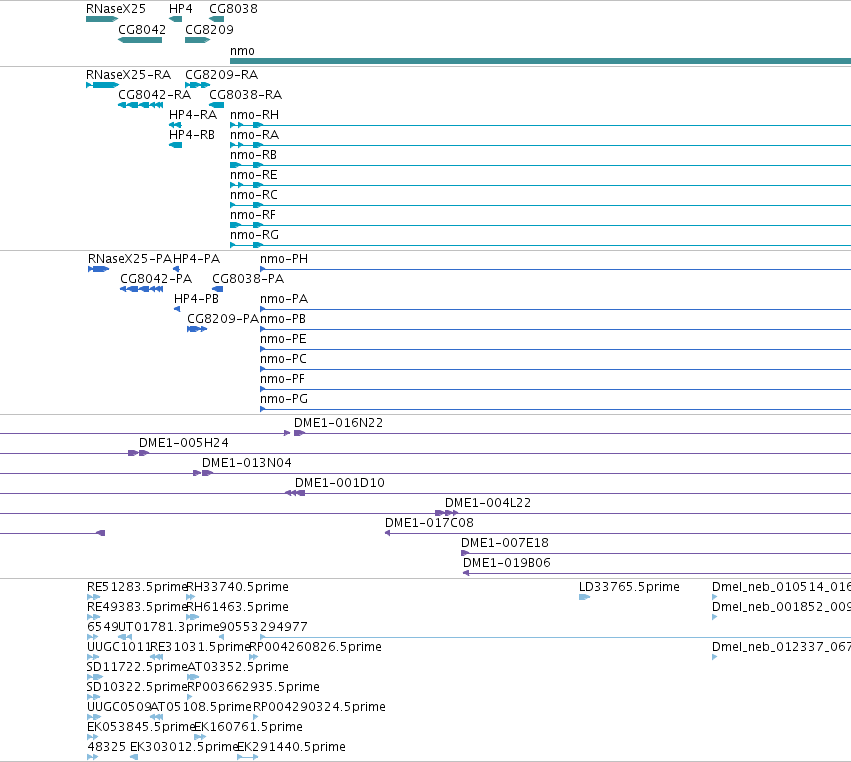This screenshot has height=762, width=851.
Task: Click the nmo-PB protein label
Action: pyautogui.click(x=283, y=319)
